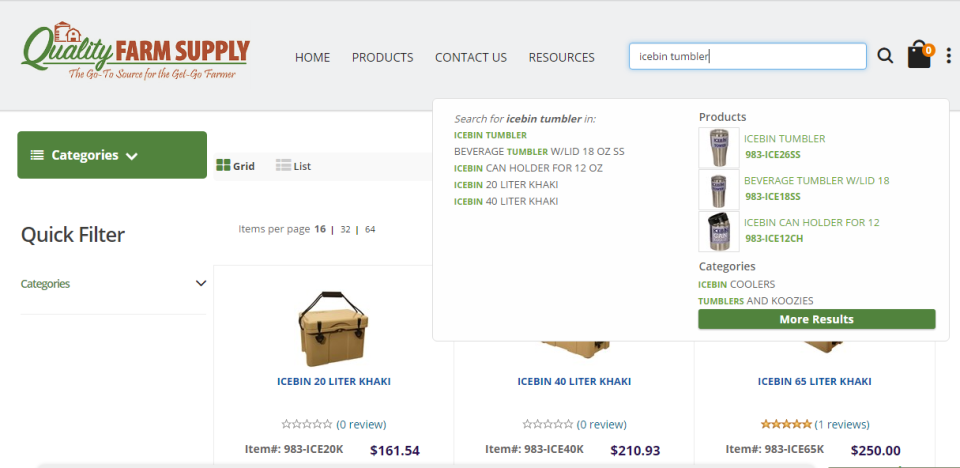
Task: Click star rating of ICEBIN 65 LITER KHAKI
Action: point(786,424)
